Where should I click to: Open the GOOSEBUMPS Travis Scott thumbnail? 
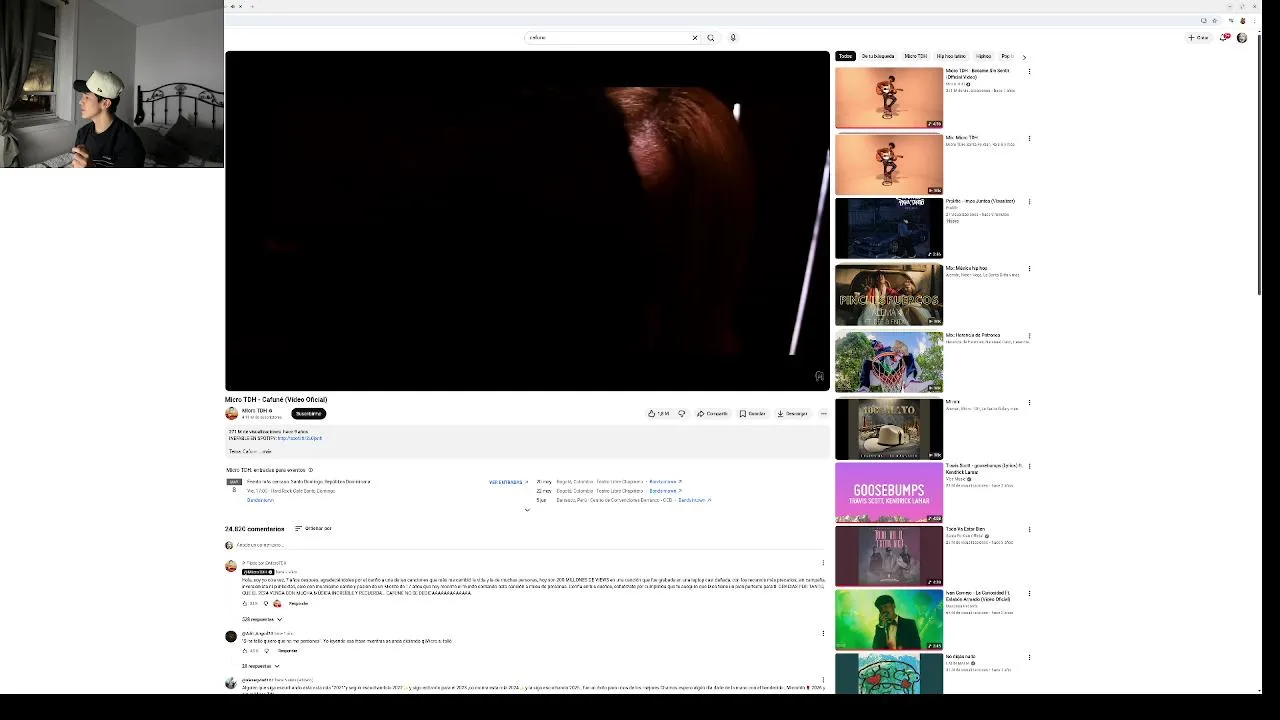point(889,492)
